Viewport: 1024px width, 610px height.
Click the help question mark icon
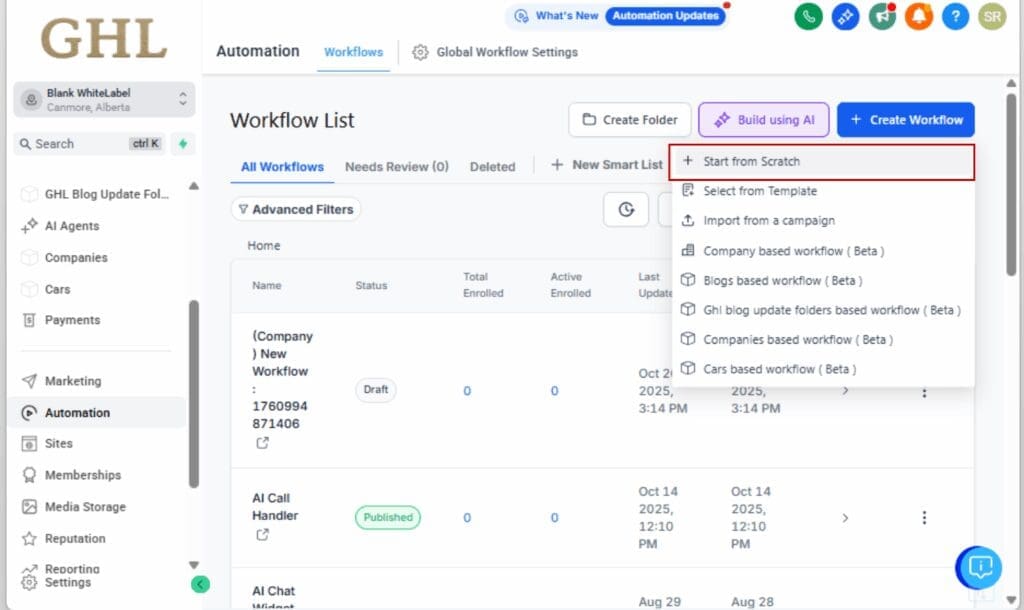click(955, 15)
